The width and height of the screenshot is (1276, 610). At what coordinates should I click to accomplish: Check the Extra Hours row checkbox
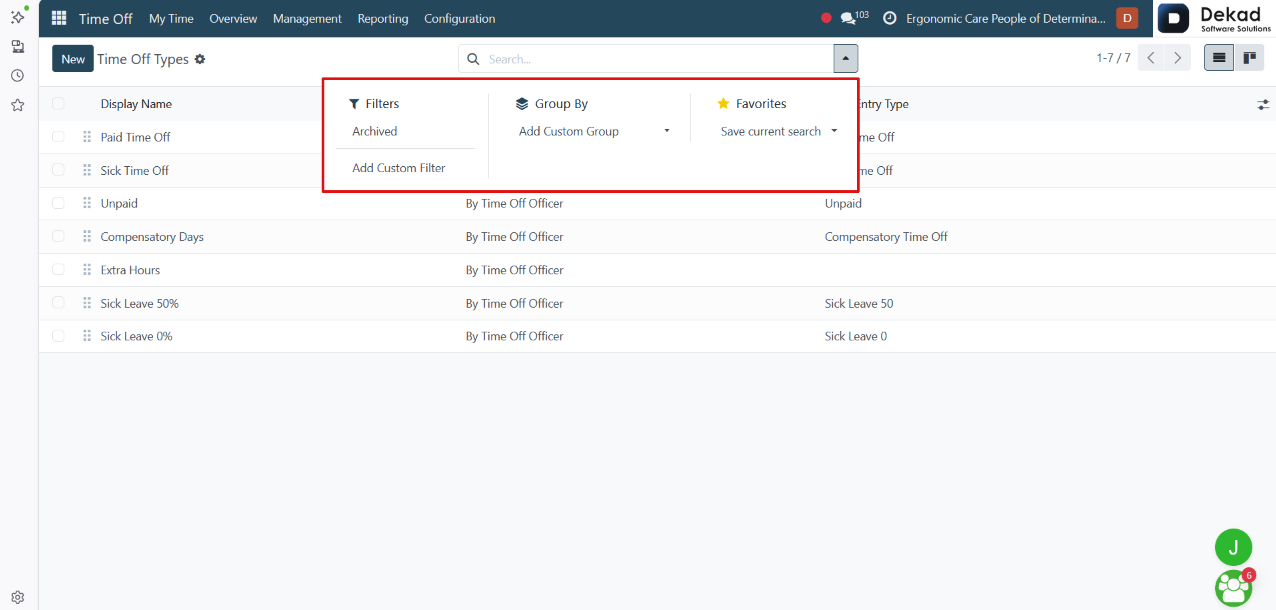pyautogui.click(x=58, y=270)
